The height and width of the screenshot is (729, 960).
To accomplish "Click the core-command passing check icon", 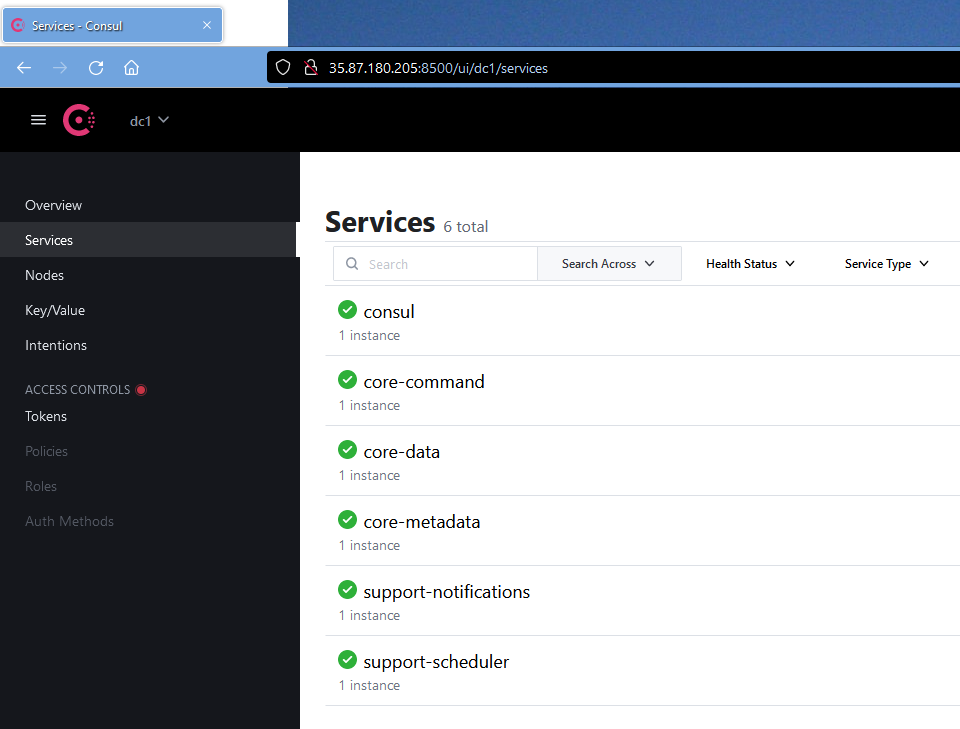I will (x=347, y=379).
